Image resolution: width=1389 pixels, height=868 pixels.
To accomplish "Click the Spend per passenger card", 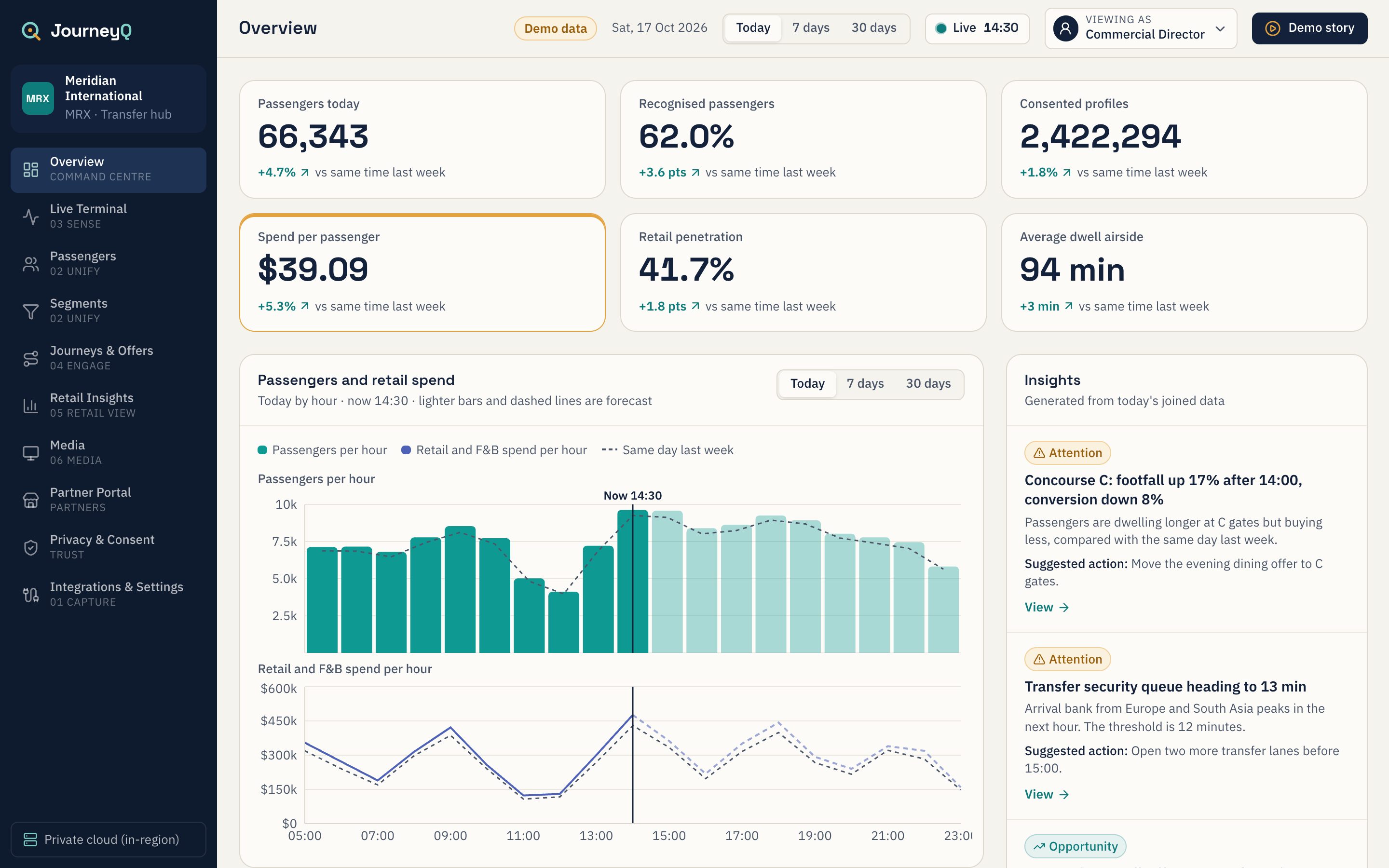I will [x=422, y=272].
